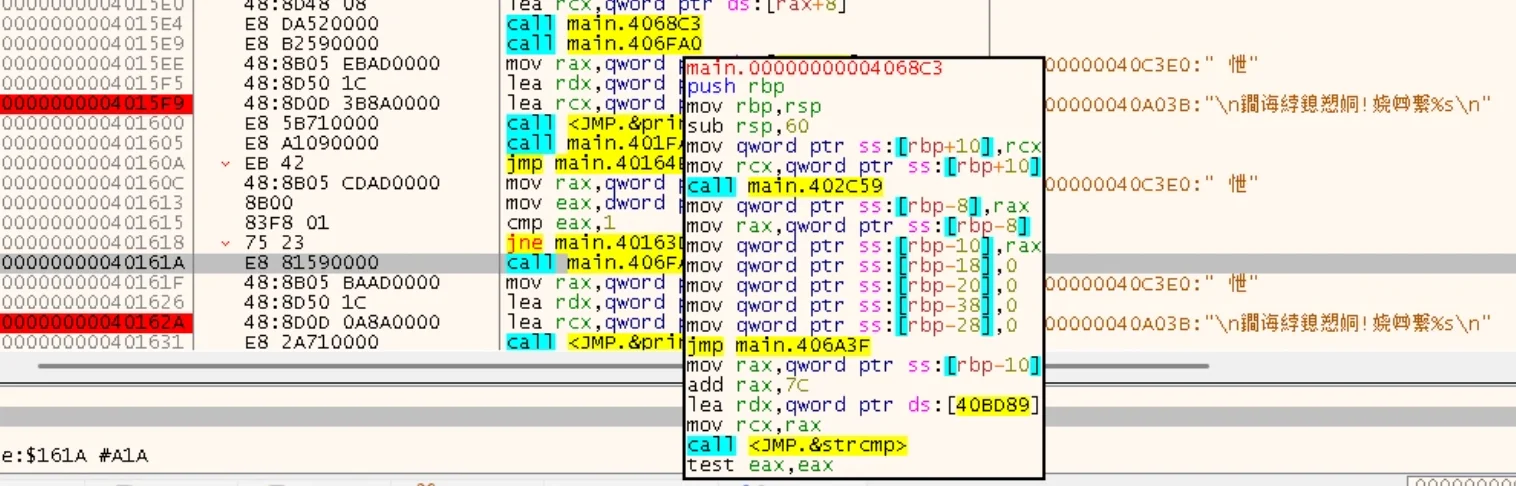This screenshot has width=1516, height=486.
Task: Click opcode bytes 48:8B05 EBAD0000
Action: 342,64
